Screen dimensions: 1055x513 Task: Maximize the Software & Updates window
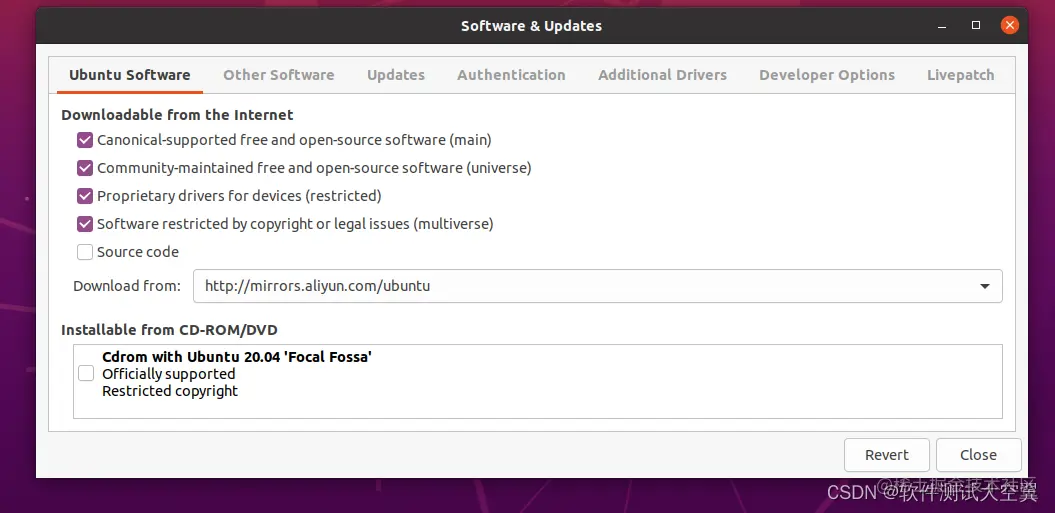pos(976,26)
